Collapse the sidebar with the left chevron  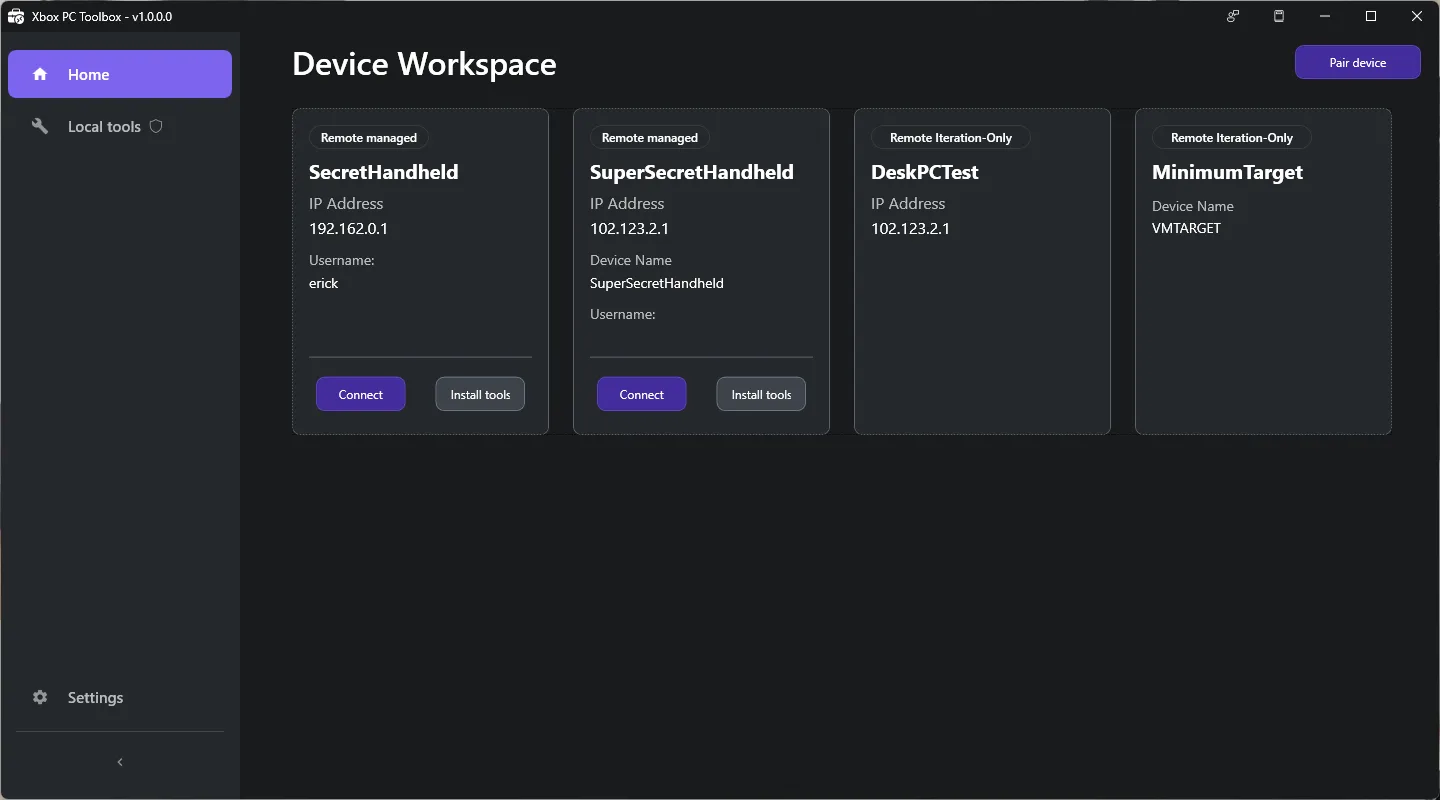(x=120, y=762)
